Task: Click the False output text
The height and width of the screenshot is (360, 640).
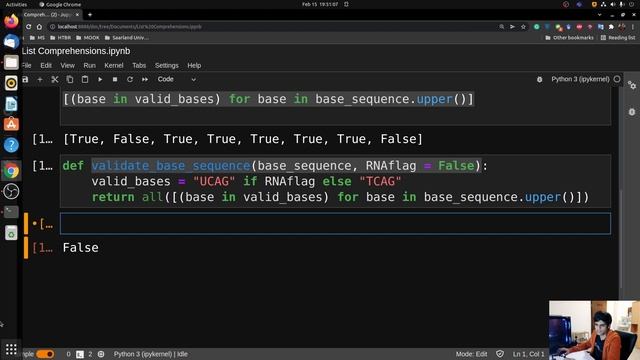Action: coord(80,248)
